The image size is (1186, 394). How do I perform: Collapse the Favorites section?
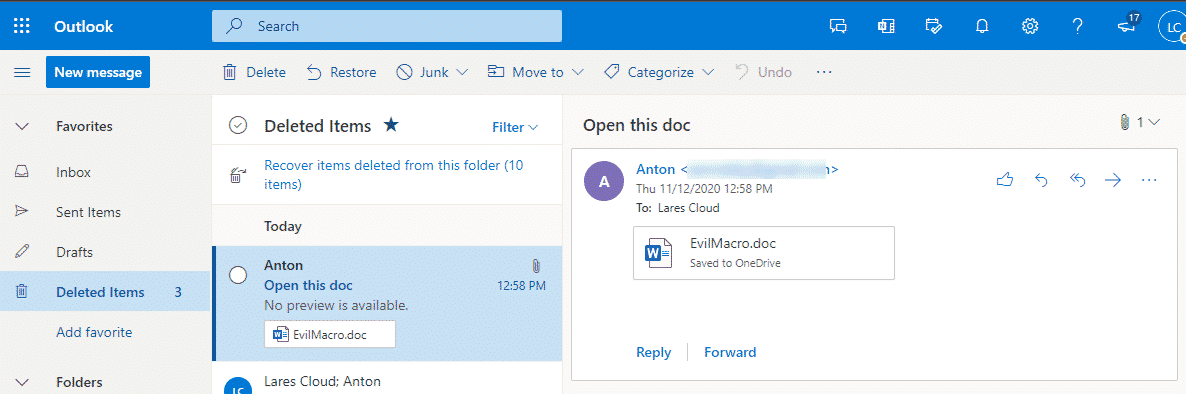22,126
